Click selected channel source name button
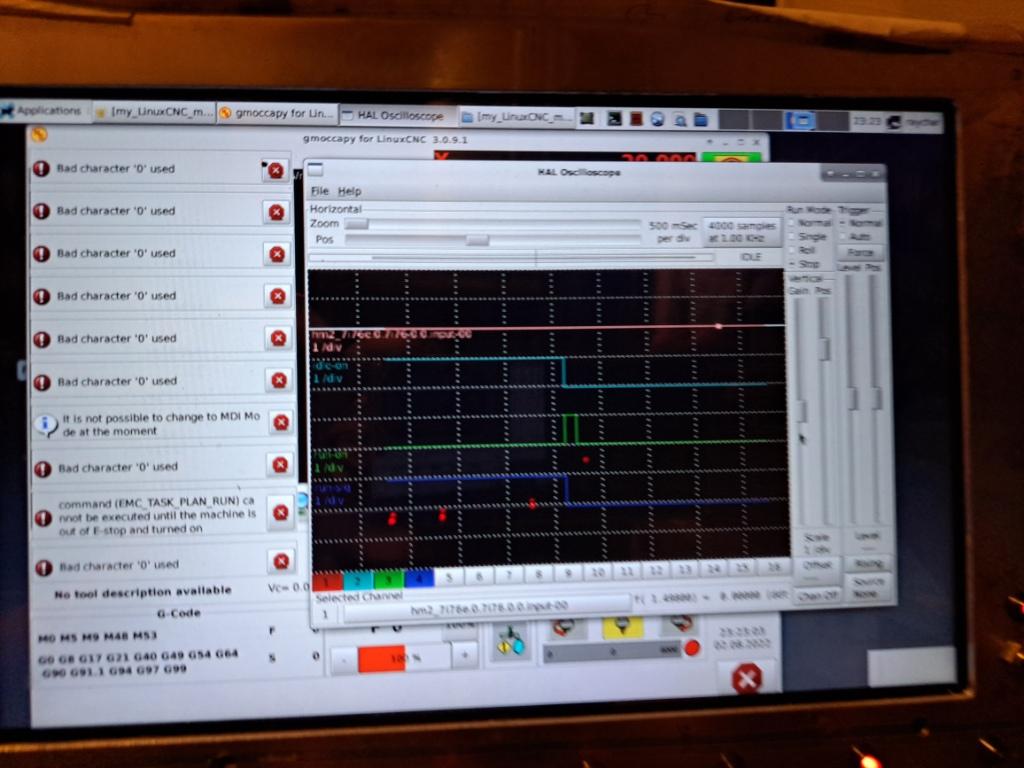This screenshot has width=1024, height=768. click(x=487, y=608)
